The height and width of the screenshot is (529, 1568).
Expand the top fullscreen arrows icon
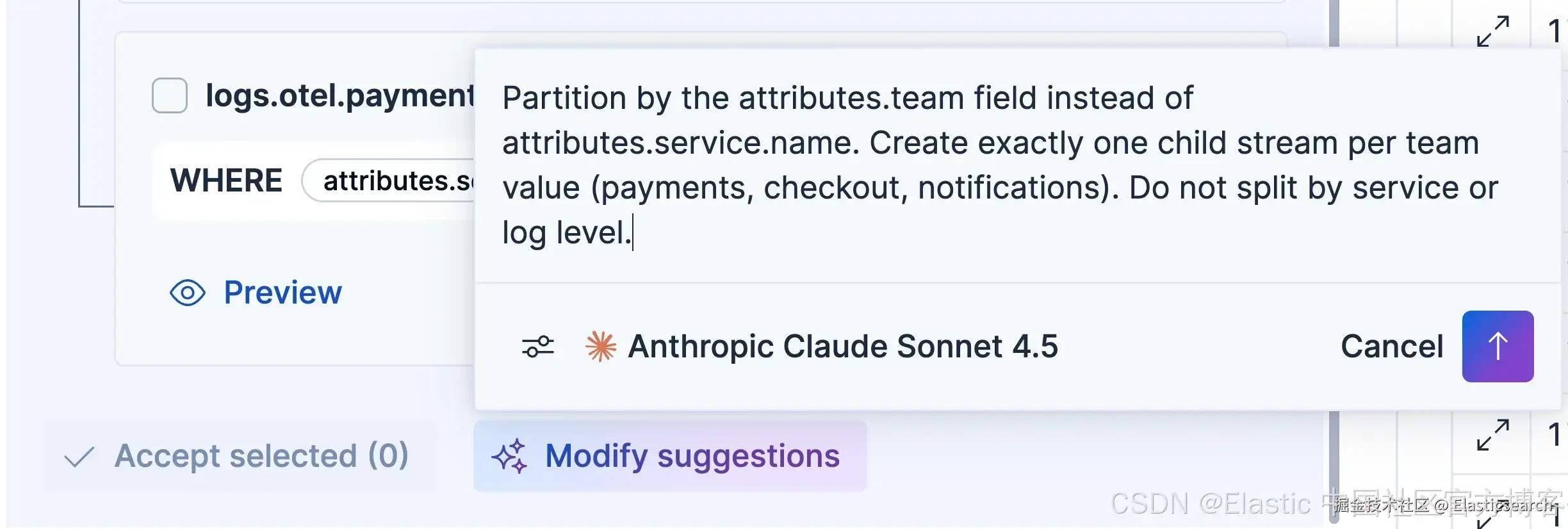(x=1493, y=31)
